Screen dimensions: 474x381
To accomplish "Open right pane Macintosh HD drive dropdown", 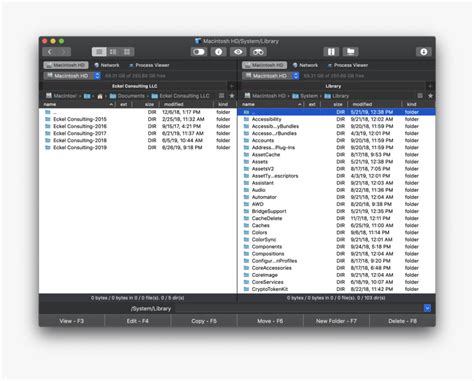I will pos(271,76).
